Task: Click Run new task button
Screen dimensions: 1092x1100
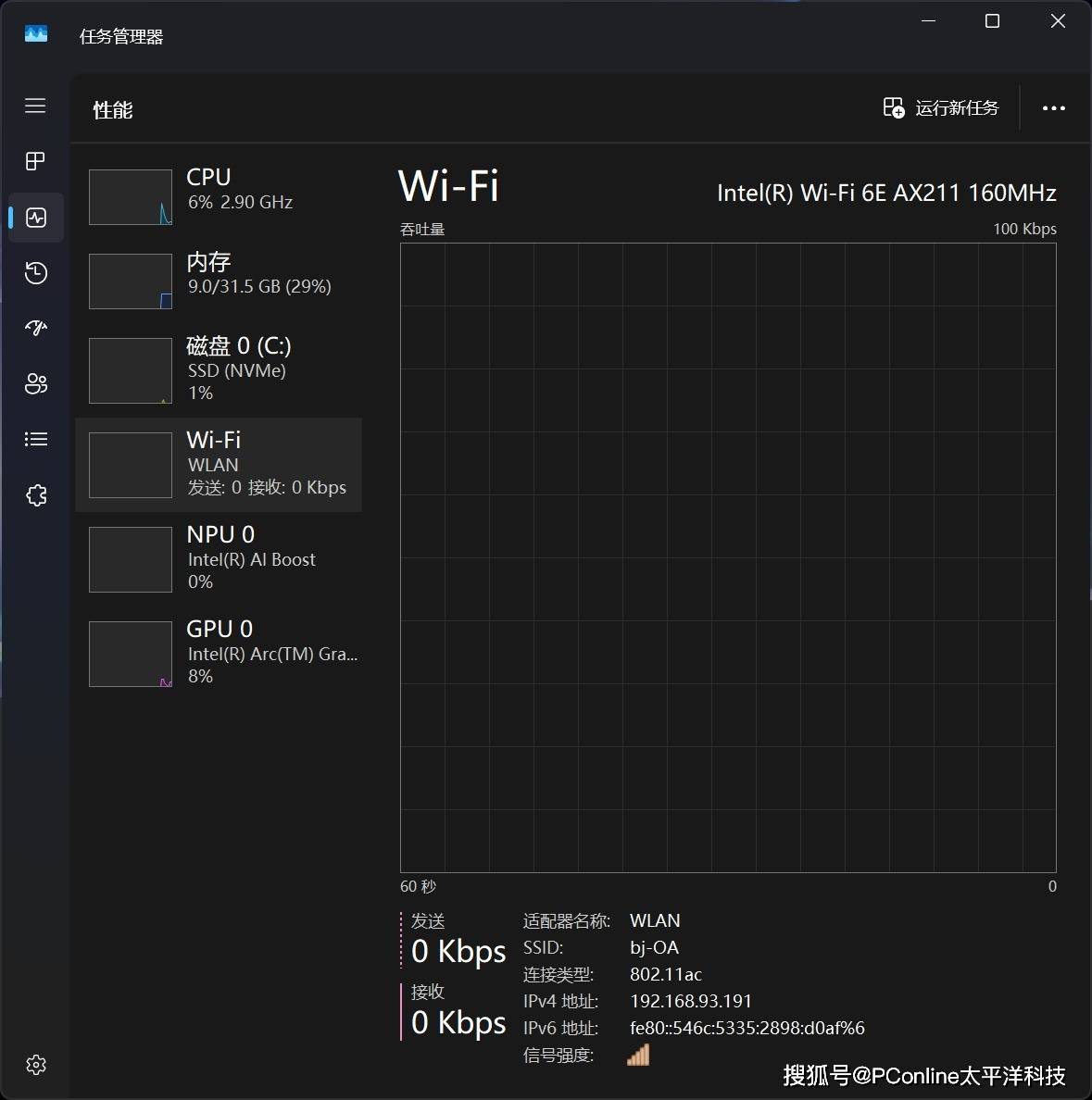Action: tap(941, 108)
